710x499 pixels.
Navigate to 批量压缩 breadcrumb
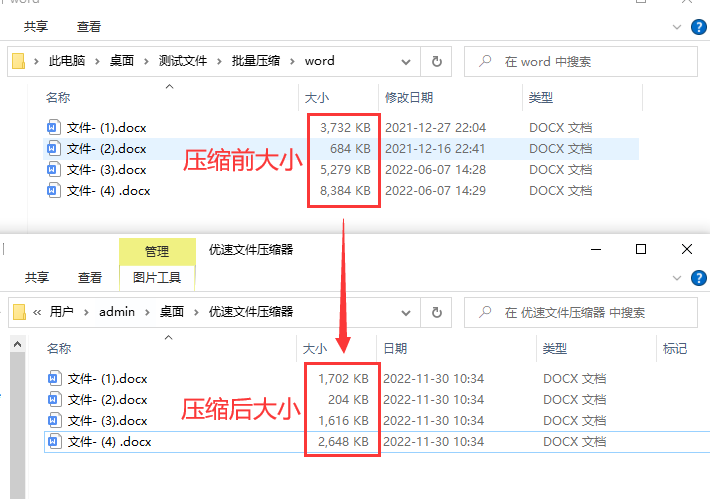(x=256, y=61)
